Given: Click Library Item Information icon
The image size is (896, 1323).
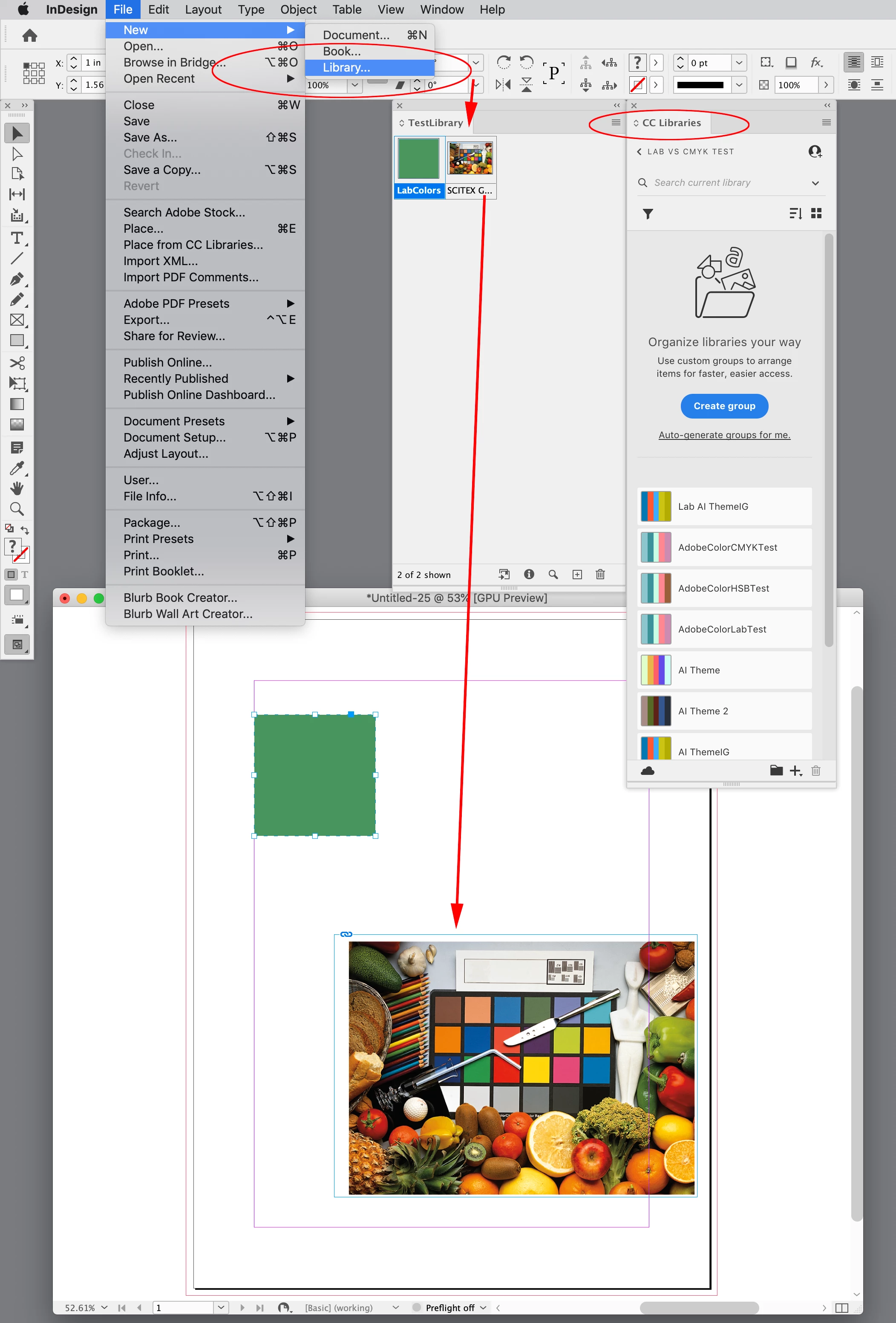Looking at the screenshot, I should point(528,575).
